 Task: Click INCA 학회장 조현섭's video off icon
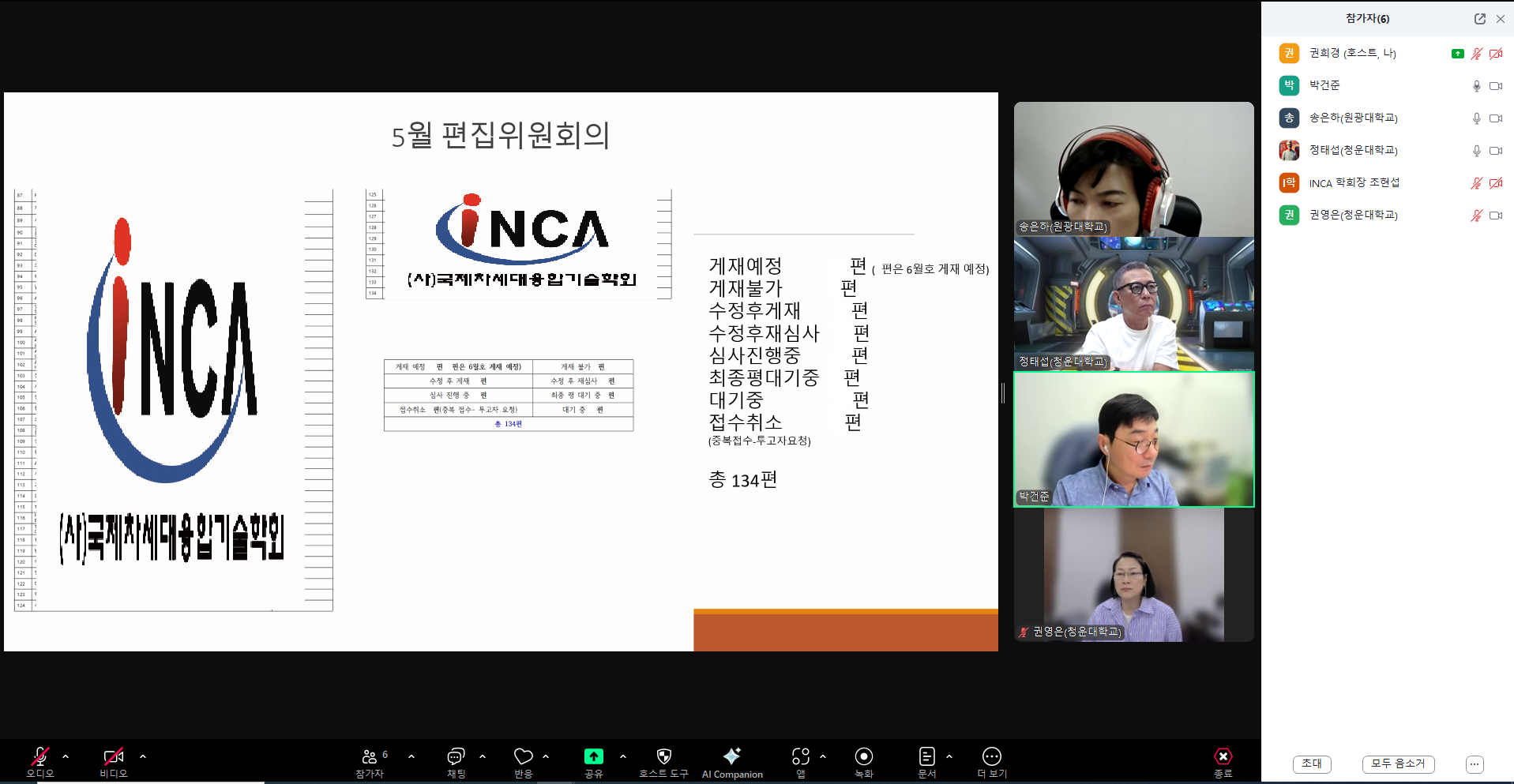1496,183
